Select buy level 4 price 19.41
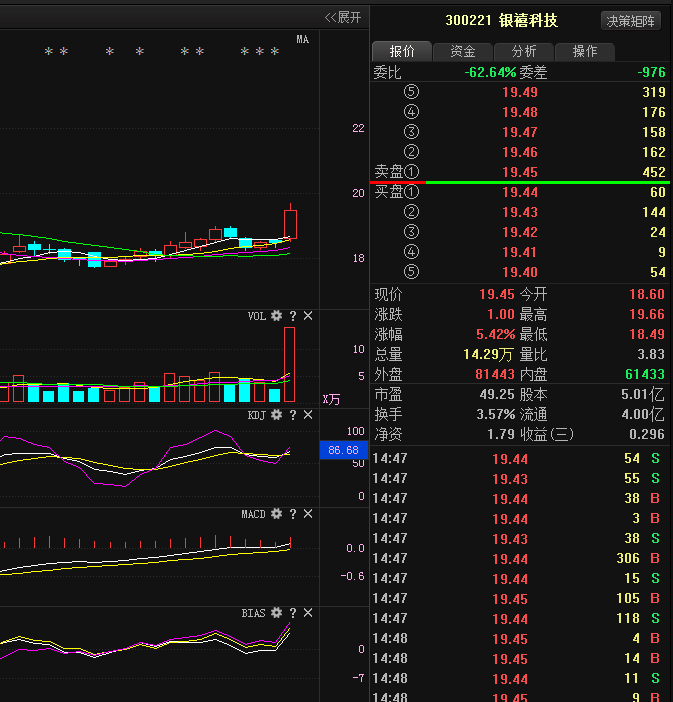This screenshot has width=673, height=702. tap(520, 253)
